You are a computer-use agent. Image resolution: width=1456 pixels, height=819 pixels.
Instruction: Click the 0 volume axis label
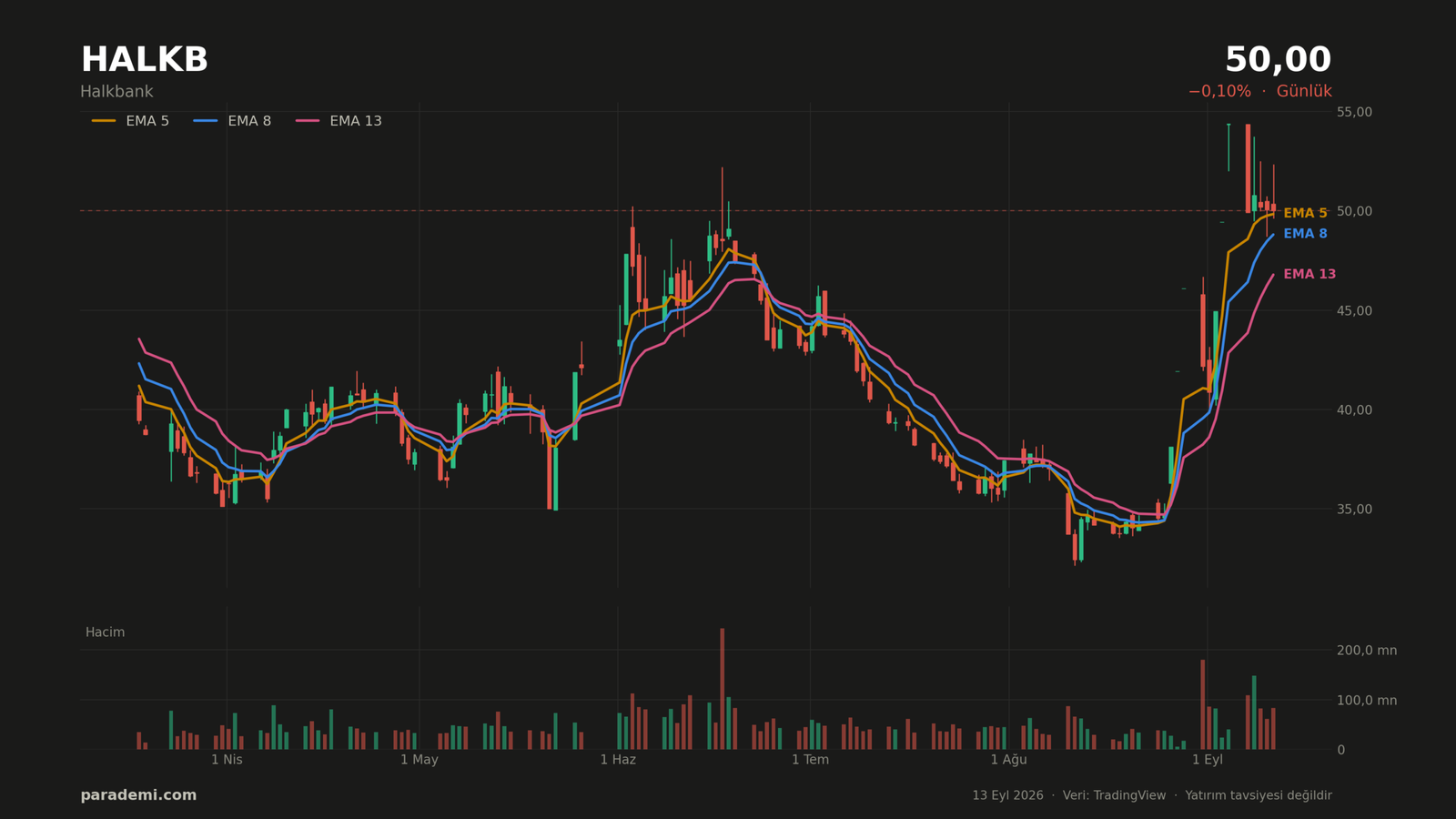pos(1340,750)
